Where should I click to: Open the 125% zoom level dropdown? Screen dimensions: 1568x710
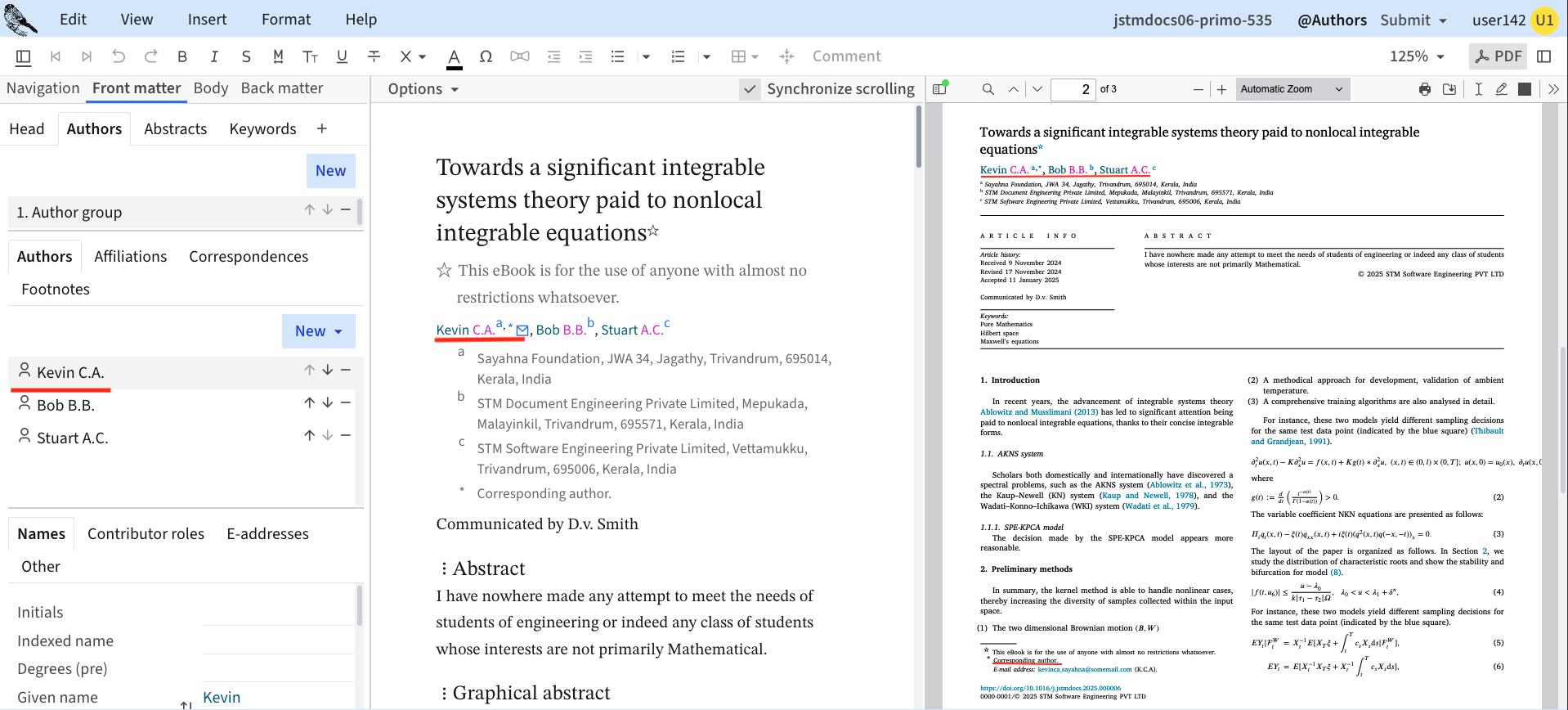click(x=1417, y=56)
